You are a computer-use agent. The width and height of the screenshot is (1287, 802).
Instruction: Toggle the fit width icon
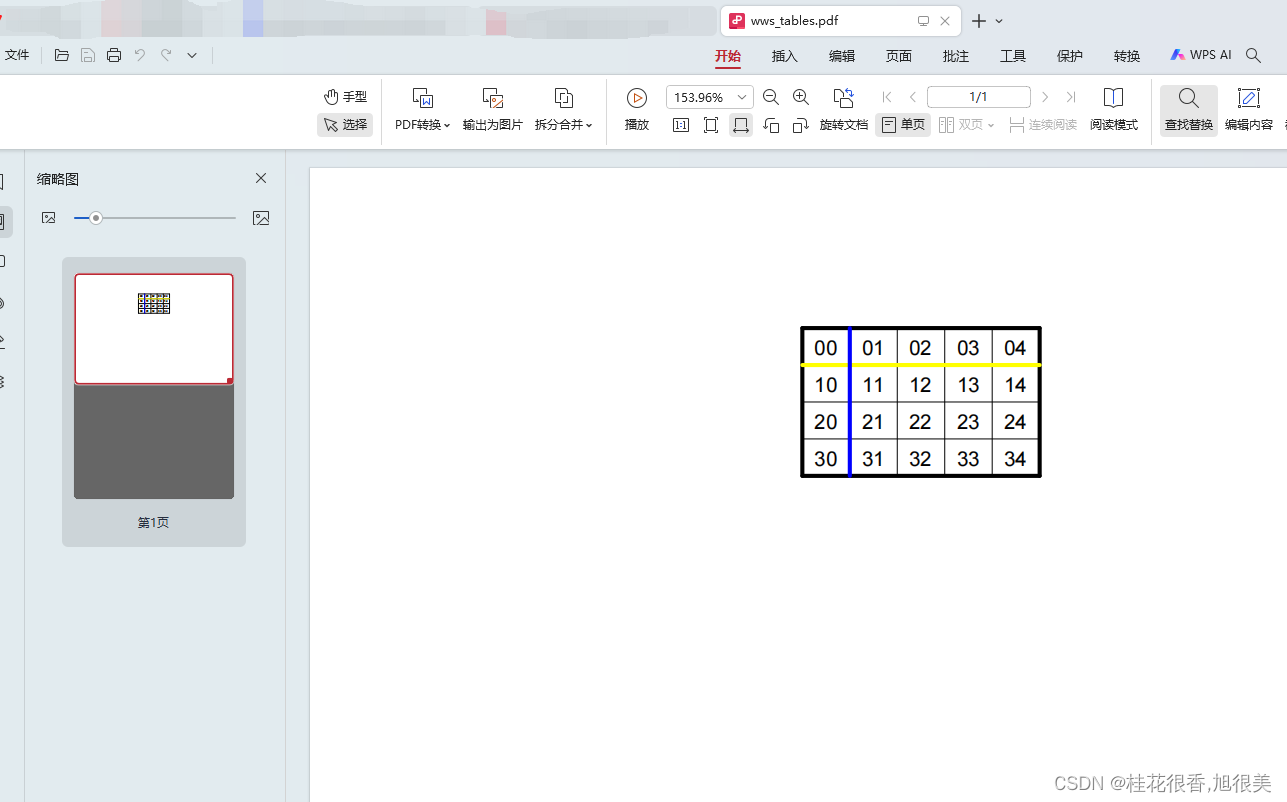pos(741,125)
